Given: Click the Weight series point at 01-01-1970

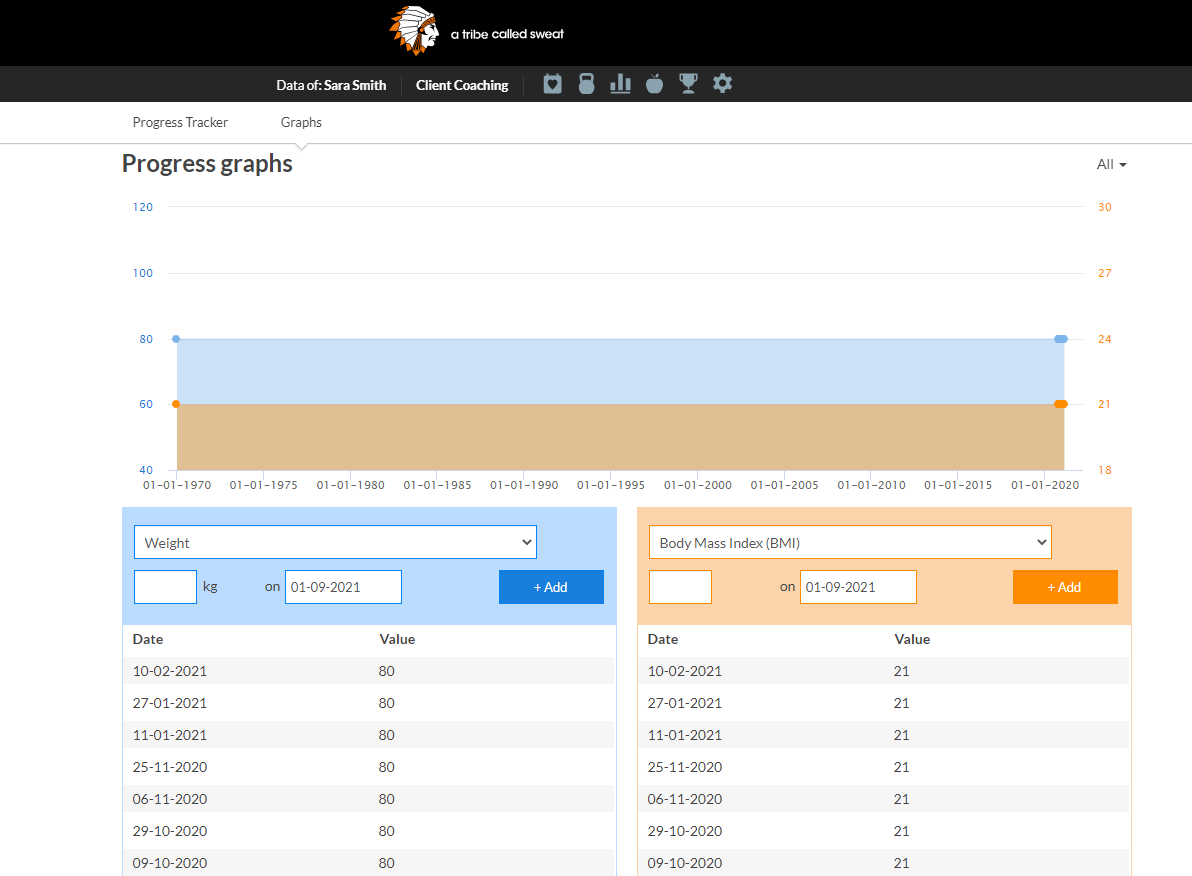Looking at the screenshot, I should tap(177, 339).
